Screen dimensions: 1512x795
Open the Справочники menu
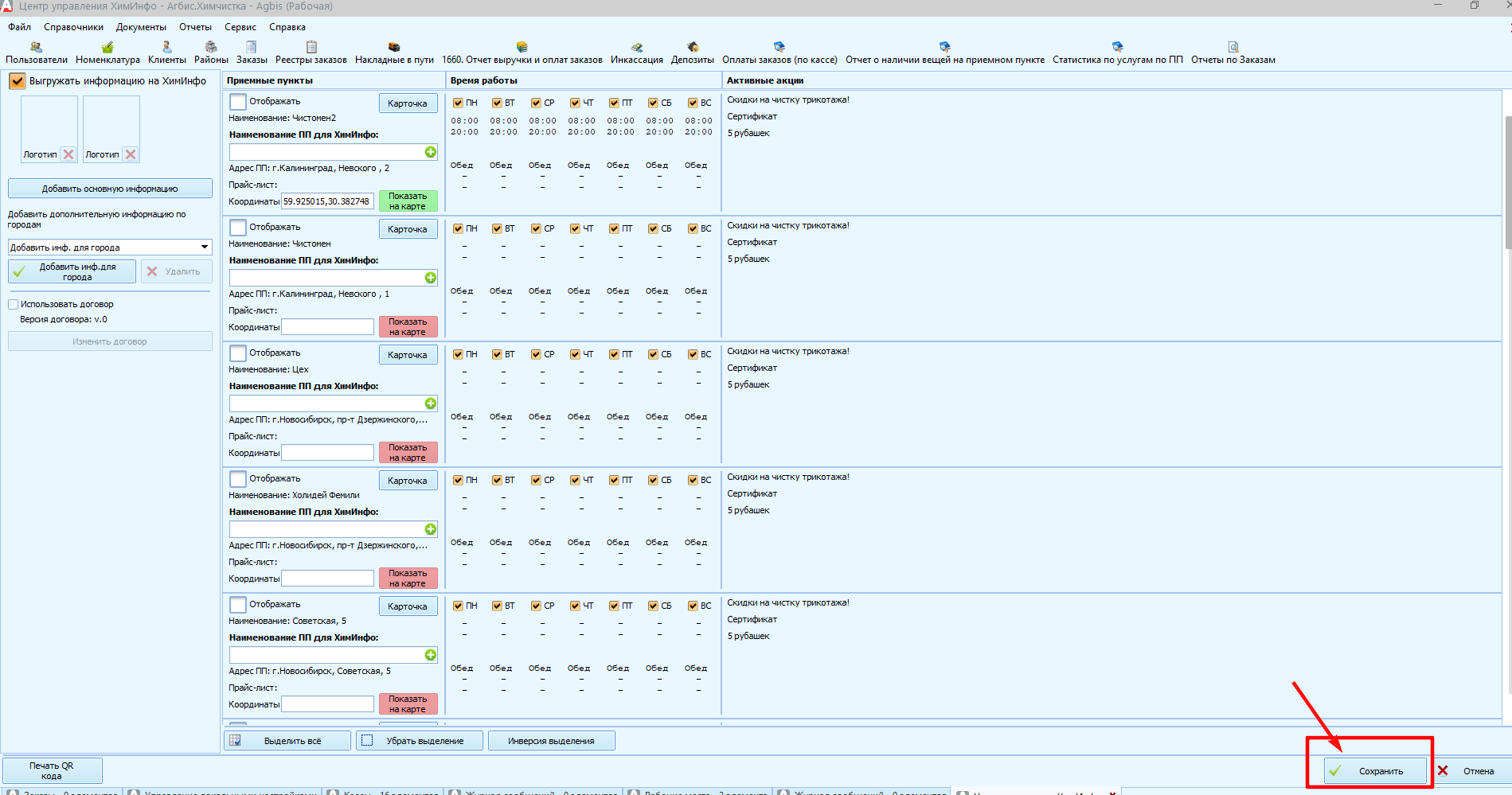(x=73, y=27)
